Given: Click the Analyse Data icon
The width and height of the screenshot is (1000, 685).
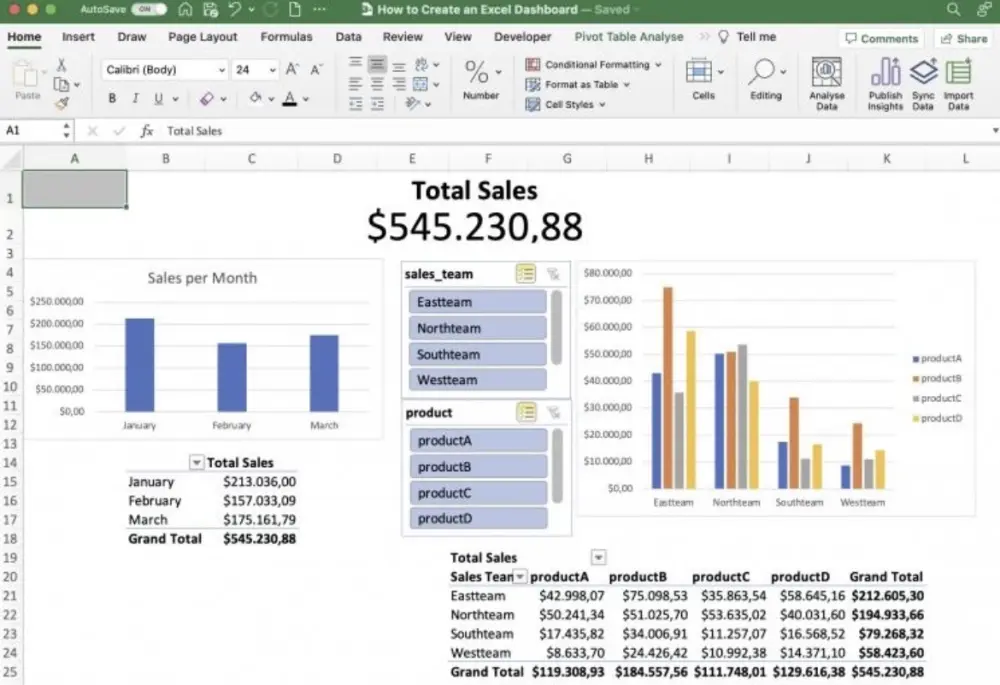Looking at the screenshot, I should point(827,83).
